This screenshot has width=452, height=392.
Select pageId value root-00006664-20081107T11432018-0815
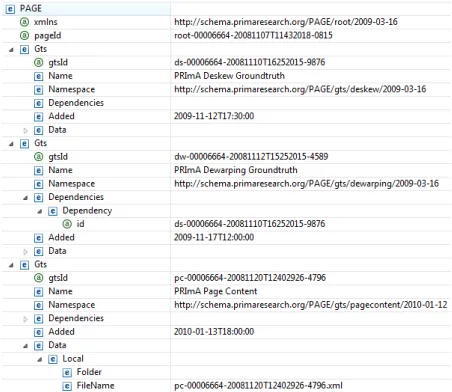(253, 35)
